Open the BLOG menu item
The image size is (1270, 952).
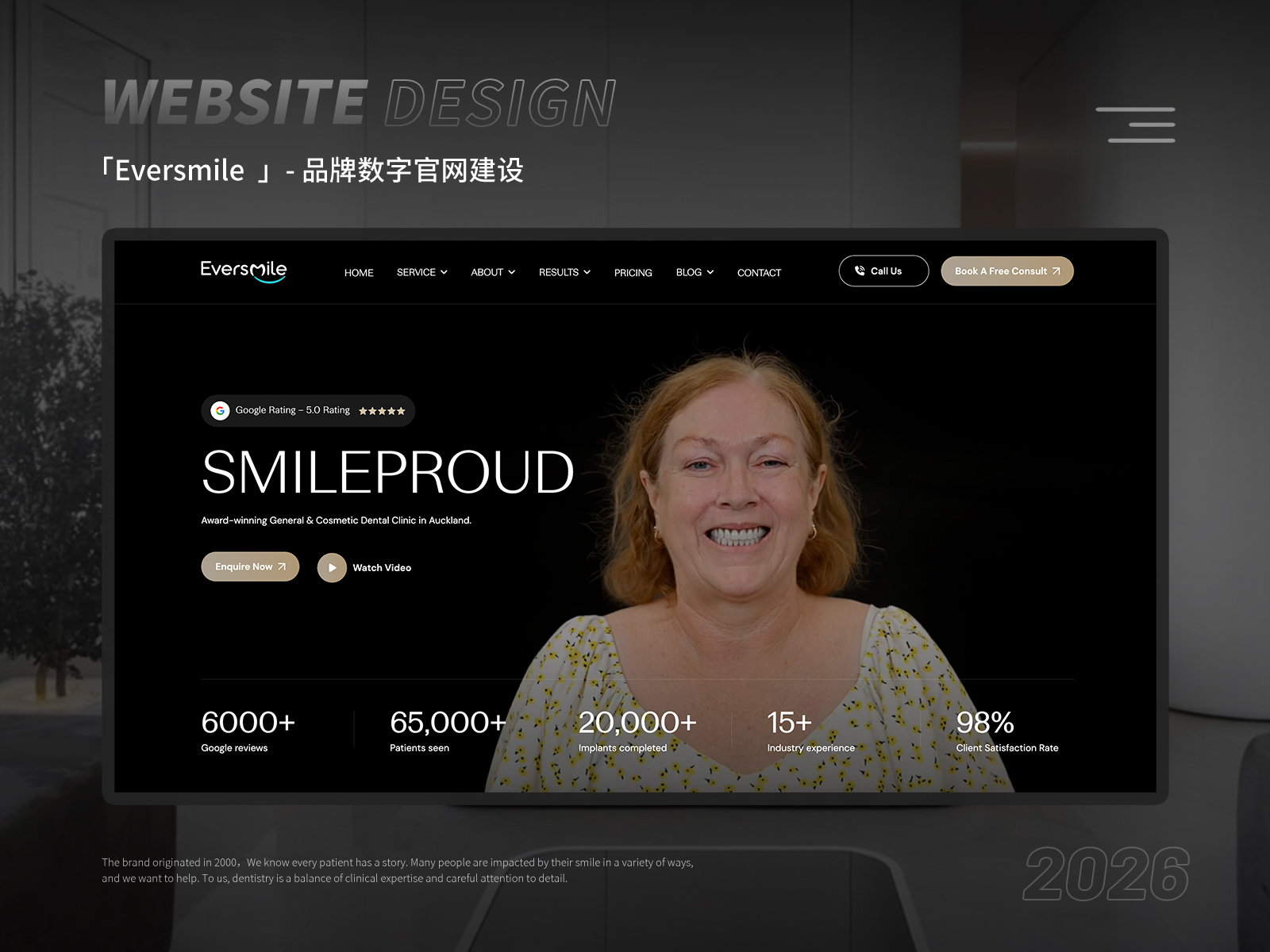pos(689,272)
